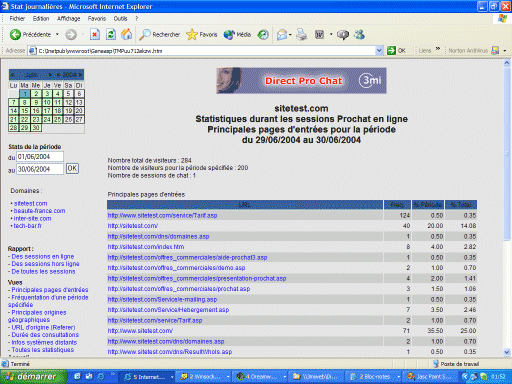
Task: Open the Fichier menu
Action: click(17, 19)
